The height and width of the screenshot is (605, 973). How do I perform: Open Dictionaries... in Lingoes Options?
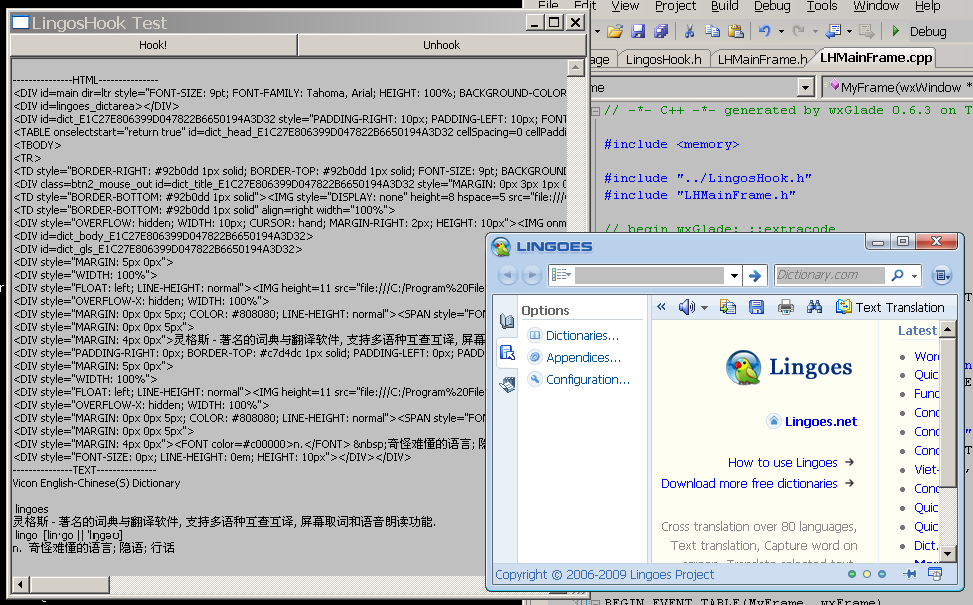click(582, 336)
